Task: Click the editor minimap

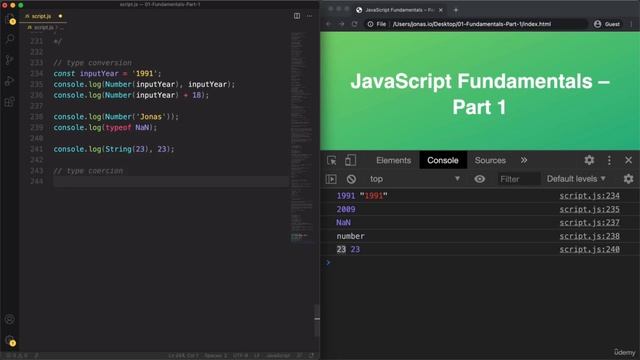Action: coord(302,137)
